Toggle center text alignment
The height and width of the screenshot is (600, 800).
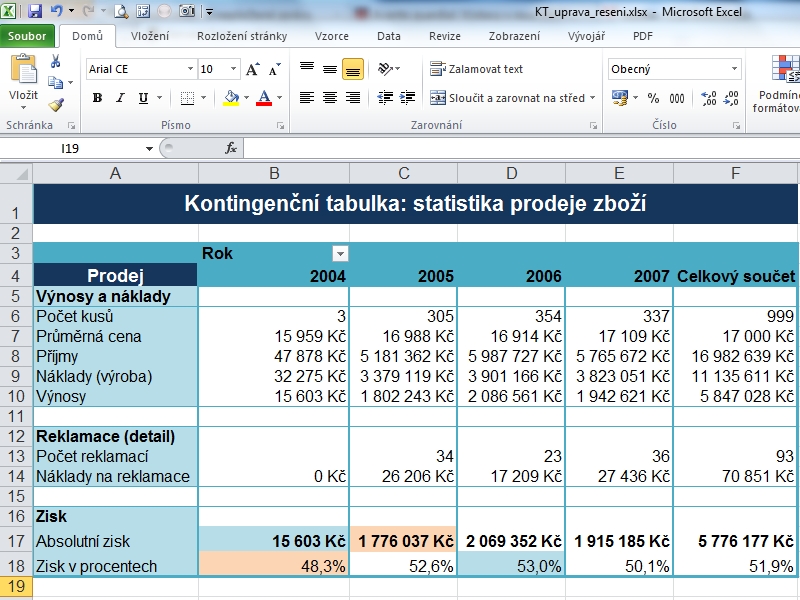pos(328,97)
